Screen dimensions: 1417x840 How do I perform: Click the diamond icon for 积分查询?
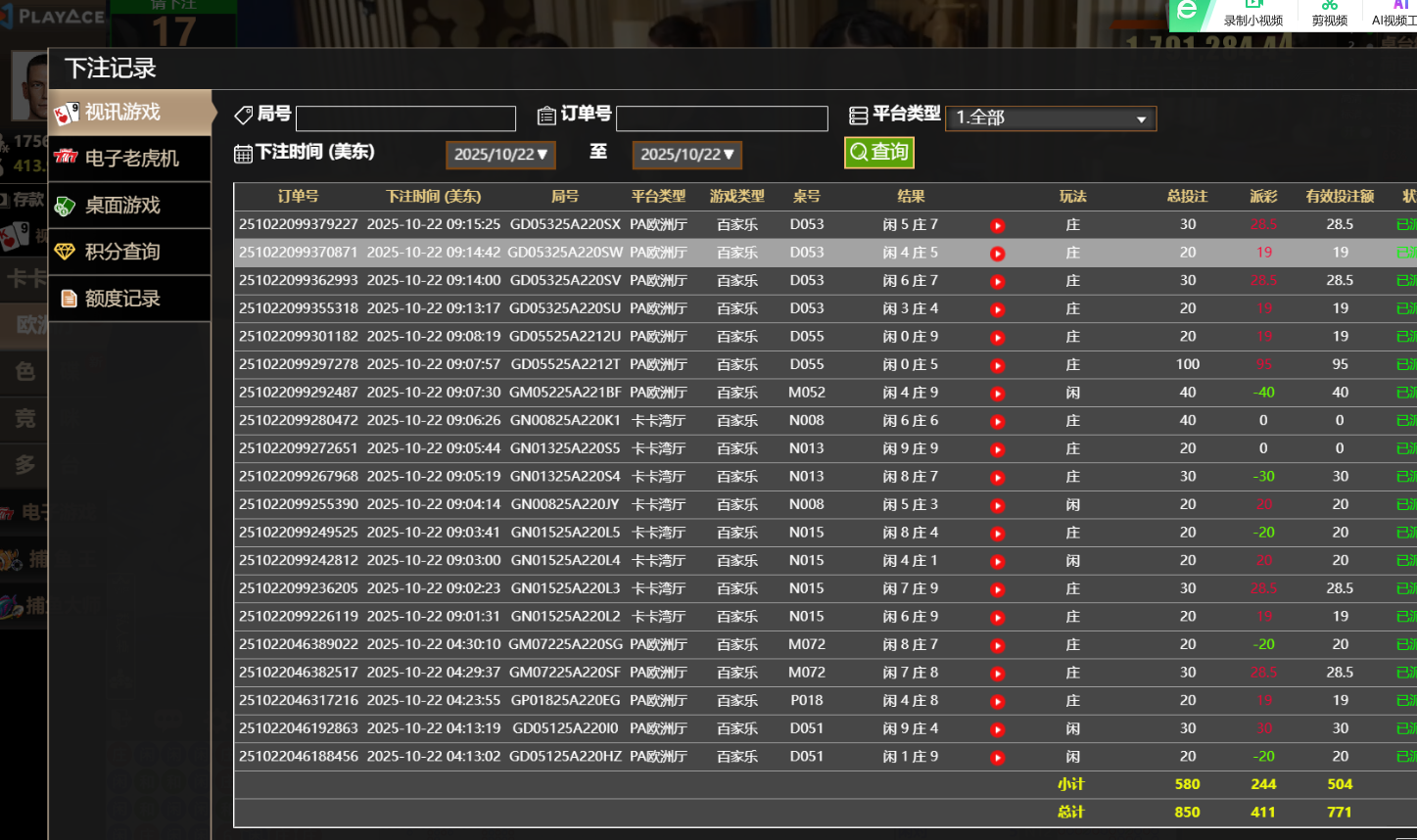66,252
